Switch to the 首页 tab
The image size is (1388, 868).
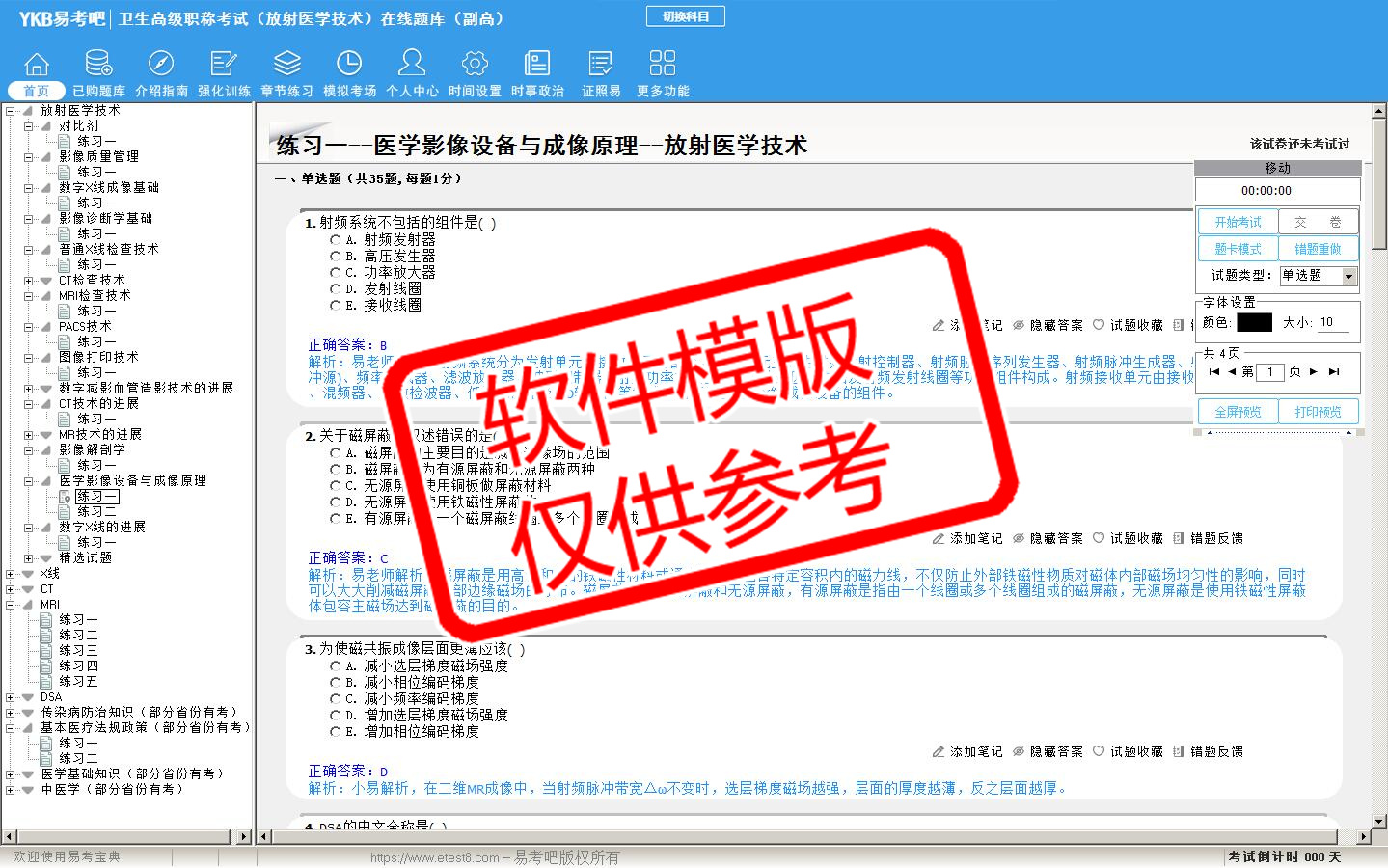click(x=36, y=91)
